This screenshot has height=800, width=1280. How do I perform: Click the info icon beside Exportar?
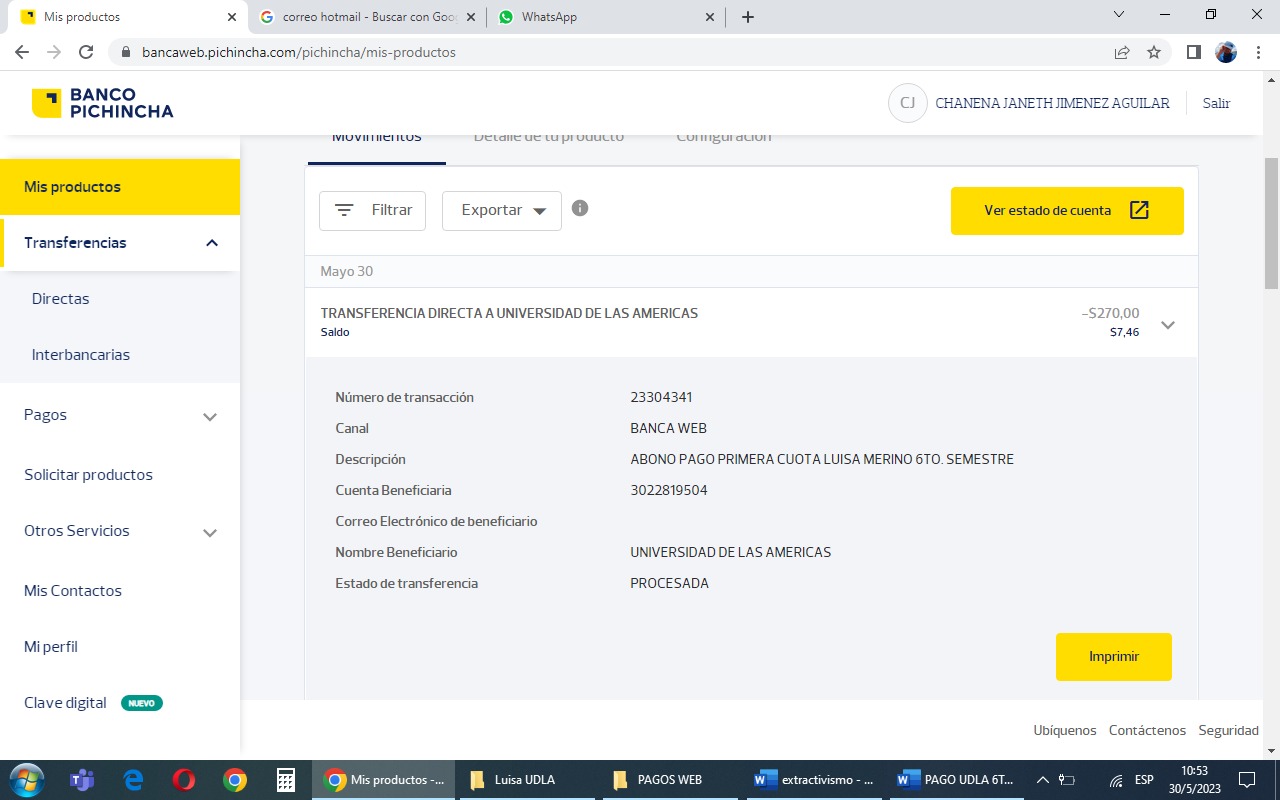coord(580,208)
